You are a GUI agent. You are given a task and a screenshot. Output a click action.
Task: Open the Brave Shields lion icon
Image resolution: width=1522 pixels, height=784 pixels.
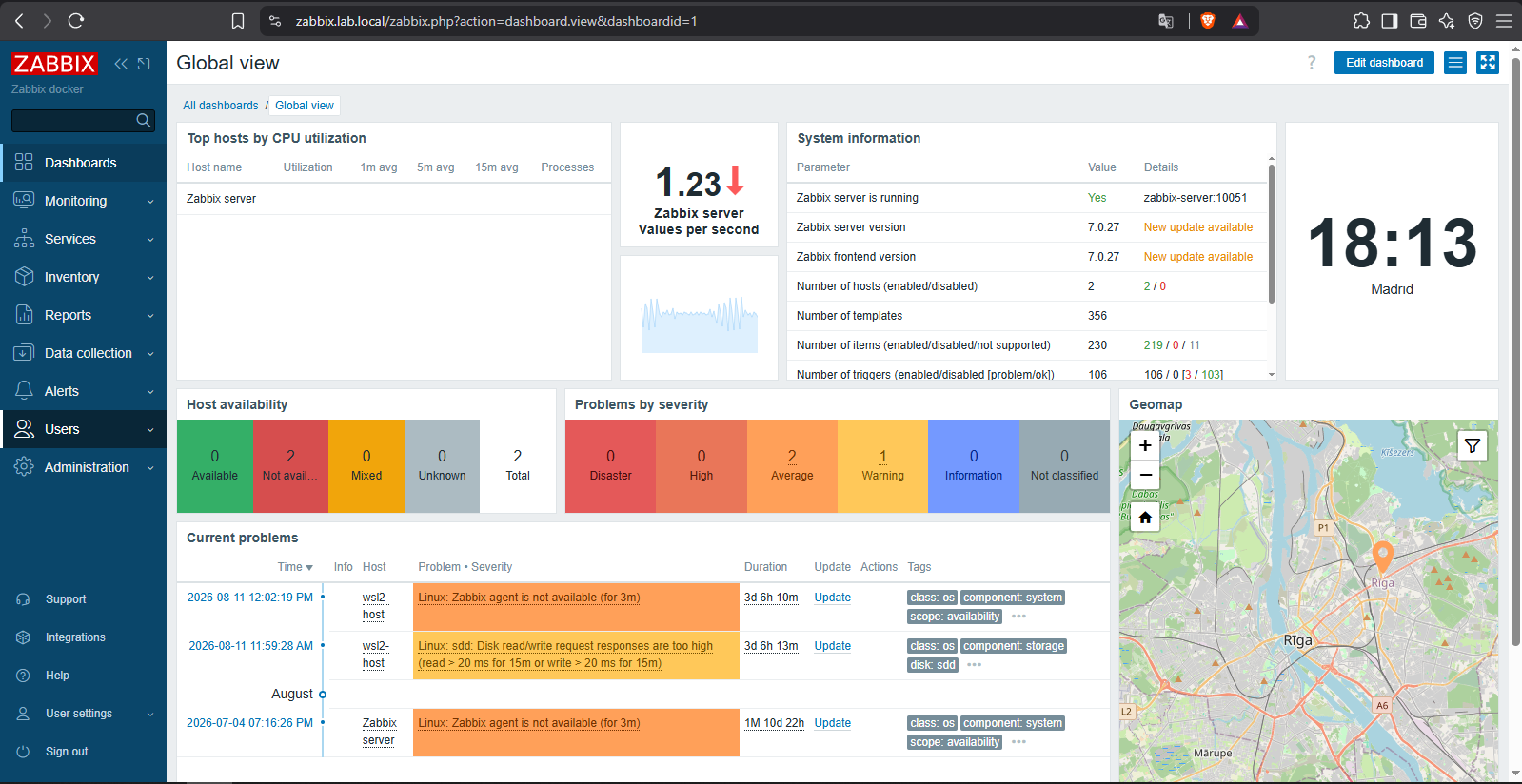coord(1208,21)
